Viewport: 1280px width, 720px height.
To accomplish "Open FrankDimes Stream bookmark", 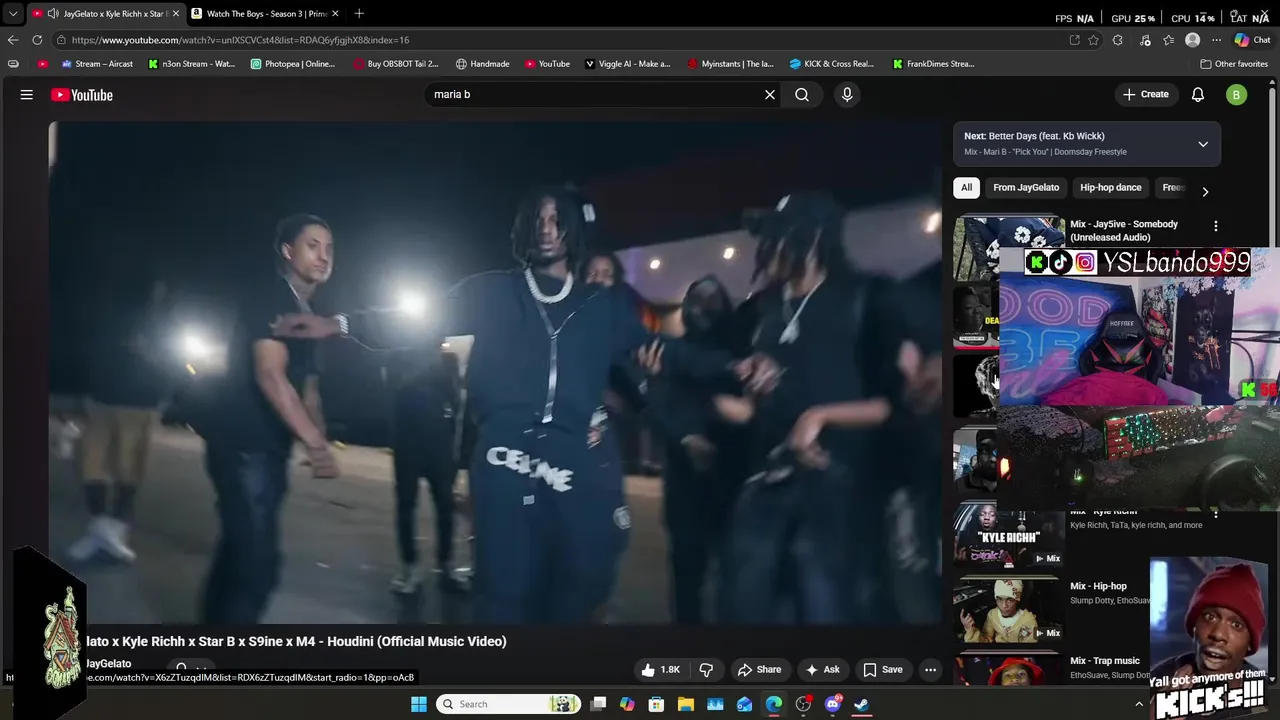I will pyautogui.click(x=934, y=64).
